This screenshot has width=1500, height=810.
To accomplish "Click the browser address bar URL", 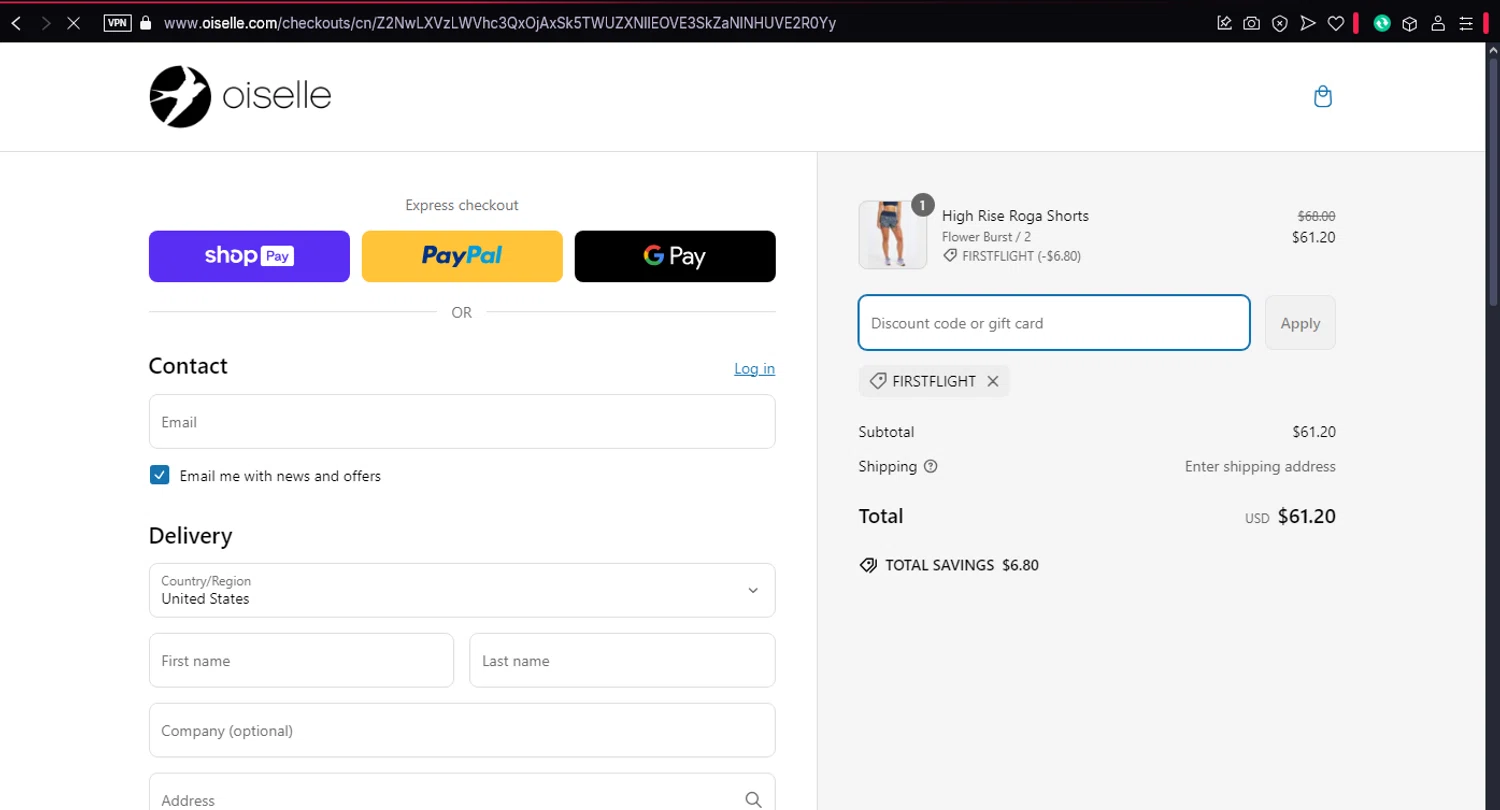I will click(500, 22).
